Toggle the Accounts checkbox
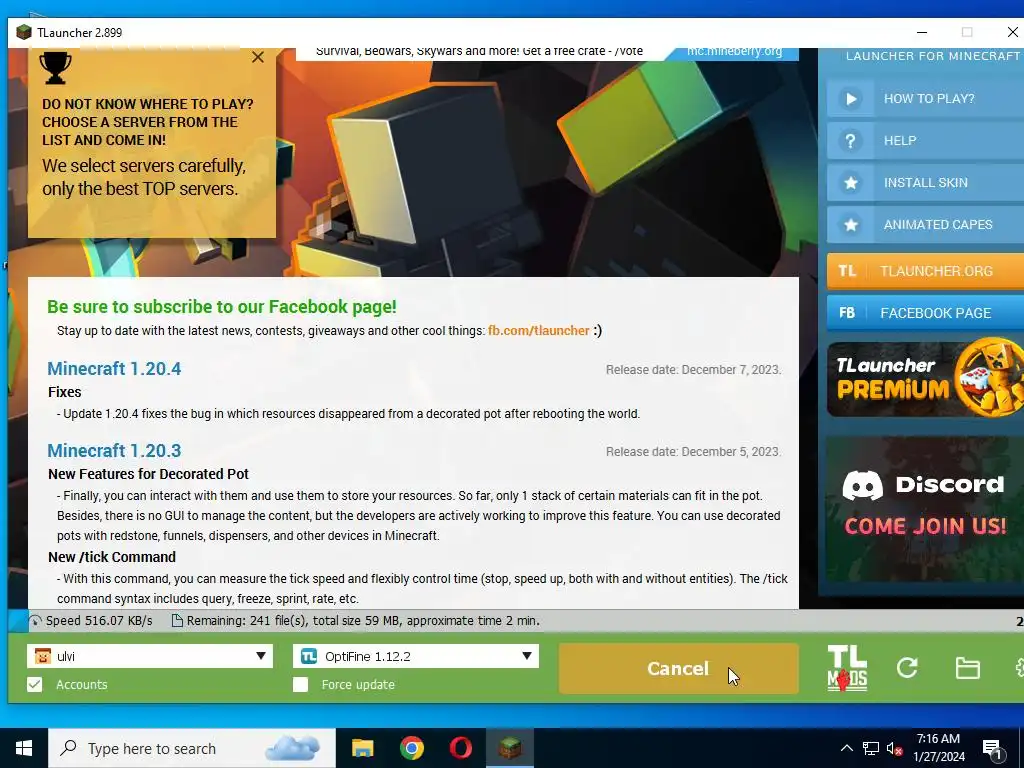 coord(35,684)
